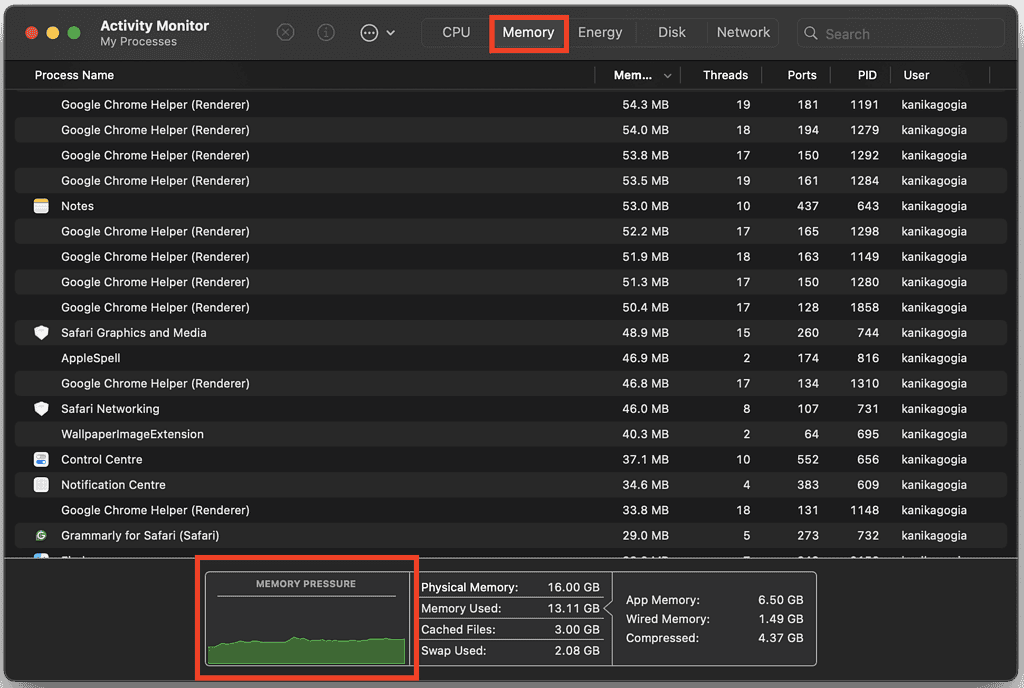Click the Grammarly for Safari icon
This screenshot has height=688, width=1024.
pos(41,535)
